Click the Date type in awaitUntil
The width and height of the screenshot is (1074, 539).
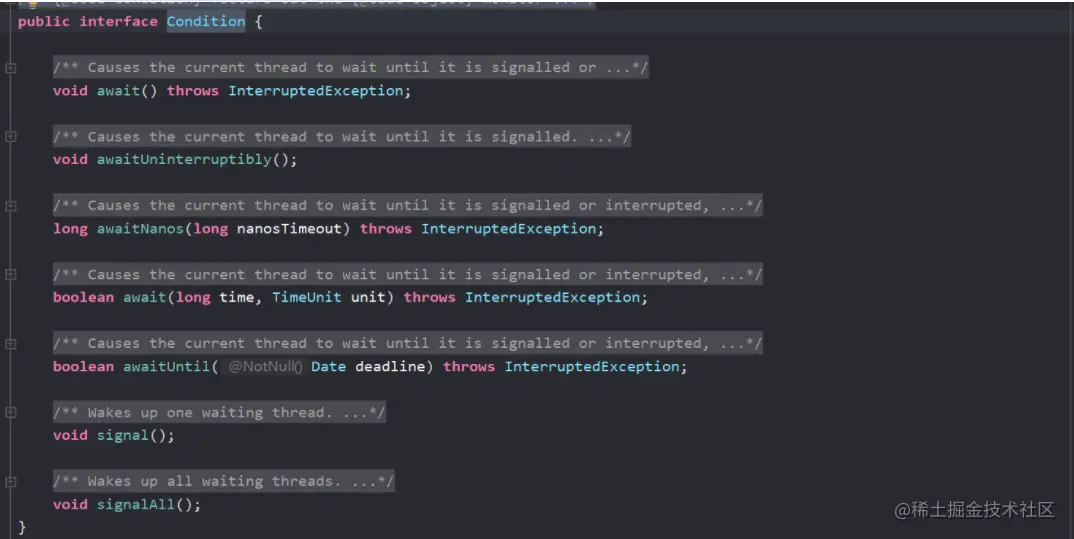click(328, 366)
